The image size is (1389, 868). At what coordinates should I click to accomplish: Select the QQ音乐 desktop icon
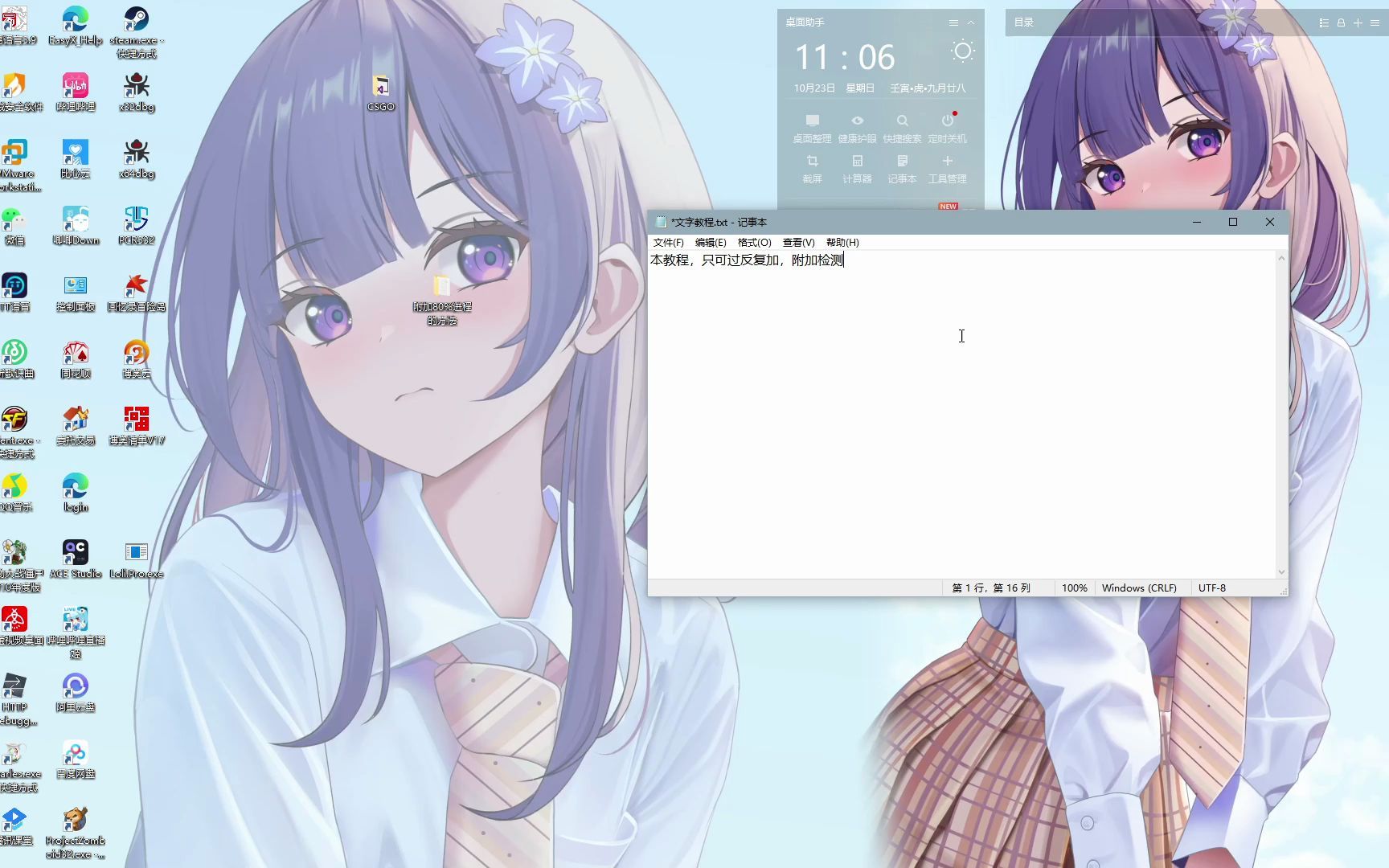click(15, 492)
